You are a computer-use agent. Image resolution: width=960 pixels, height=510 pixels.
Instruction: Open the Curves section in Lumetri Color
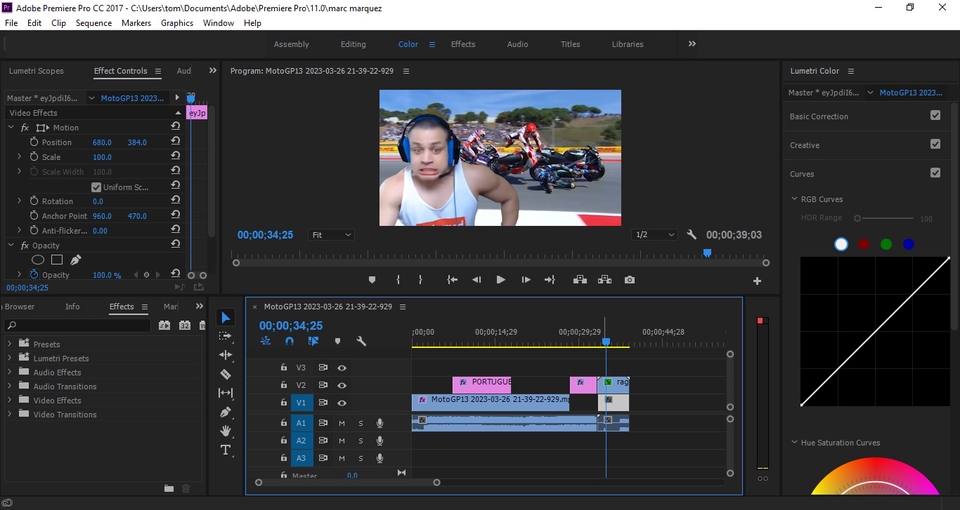[x=804, y=173]
